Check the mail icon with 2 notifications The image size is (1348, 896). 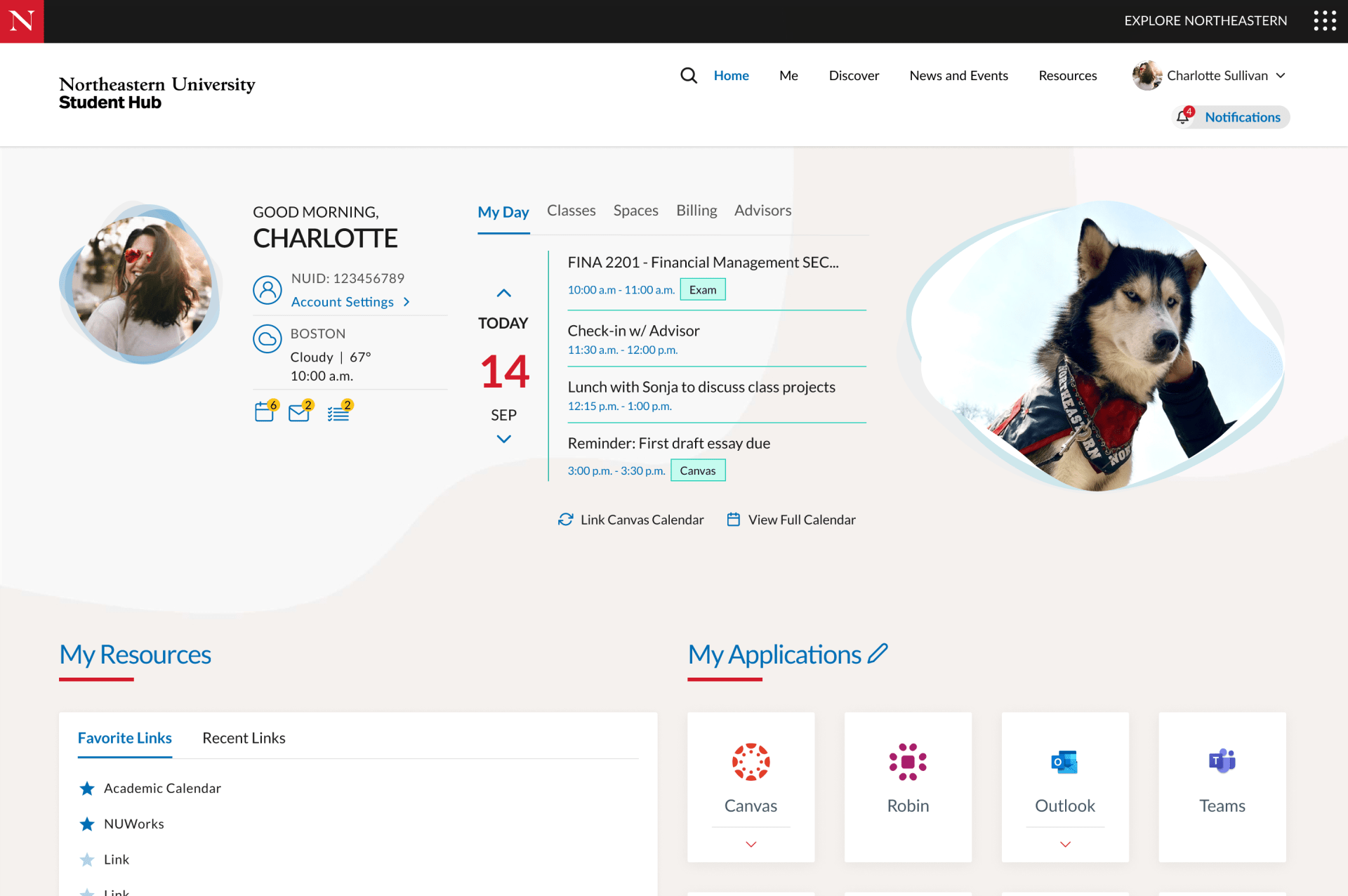pyautogui.click(x=300, y=412)
